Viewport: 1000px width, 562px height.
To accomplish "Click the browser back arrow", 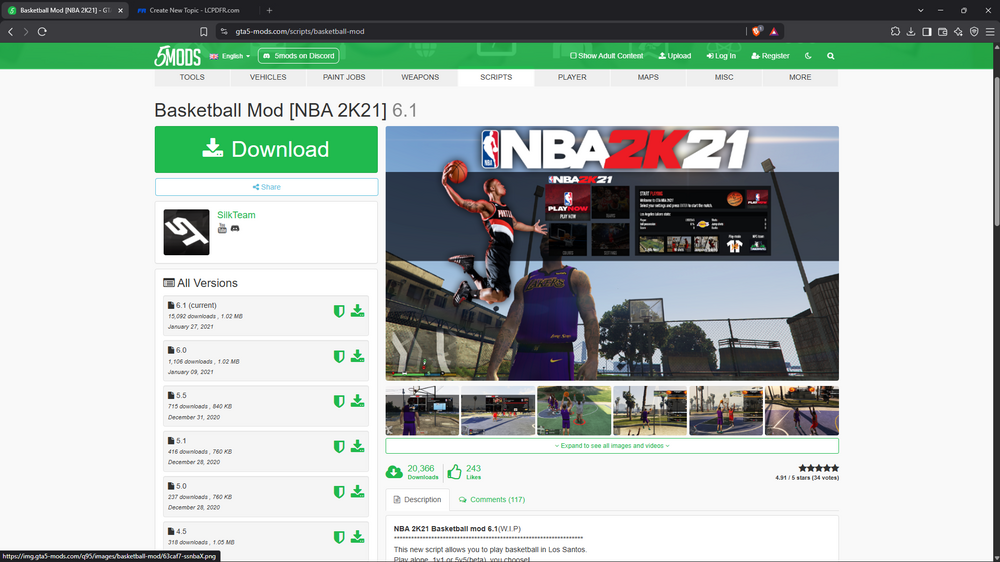I will pyautogui.click(x=11, y=31).
